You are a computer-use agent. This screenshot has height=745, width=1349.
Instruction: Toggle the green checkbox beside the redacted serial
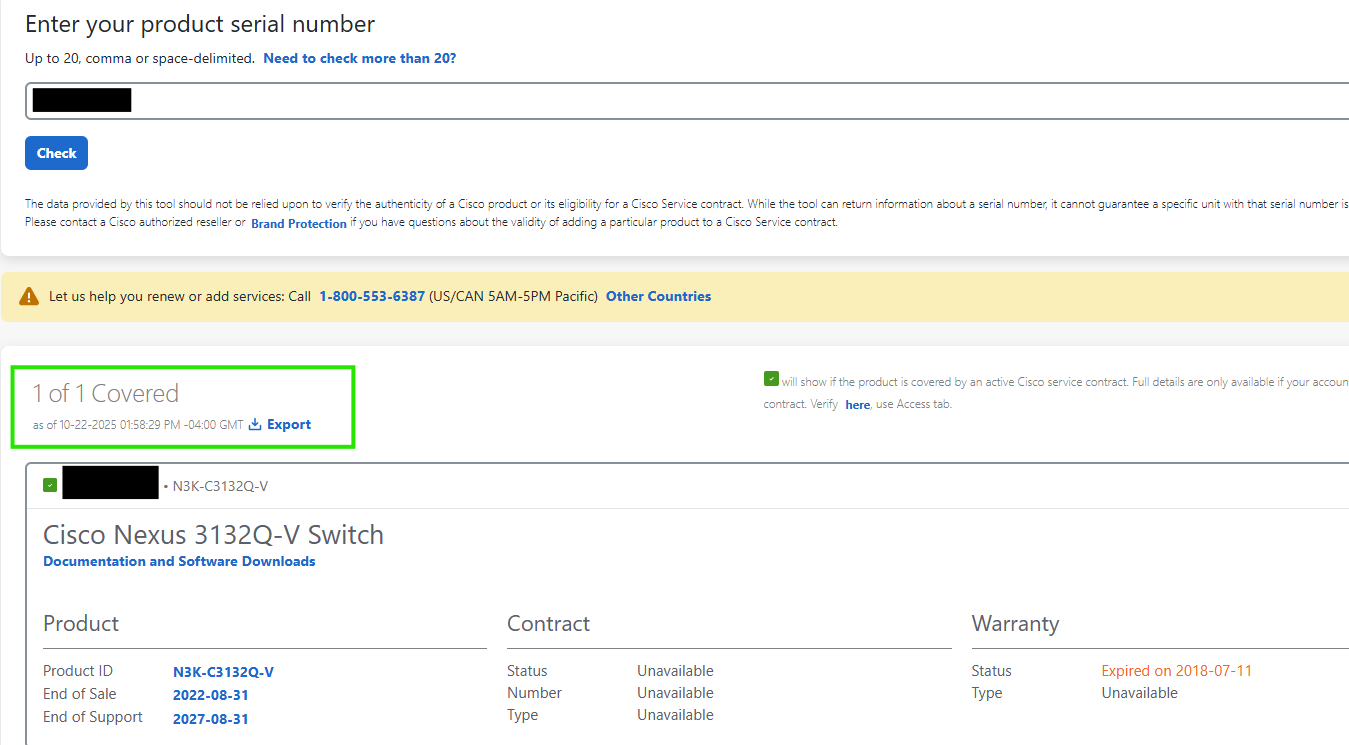(x=50, y=486)
